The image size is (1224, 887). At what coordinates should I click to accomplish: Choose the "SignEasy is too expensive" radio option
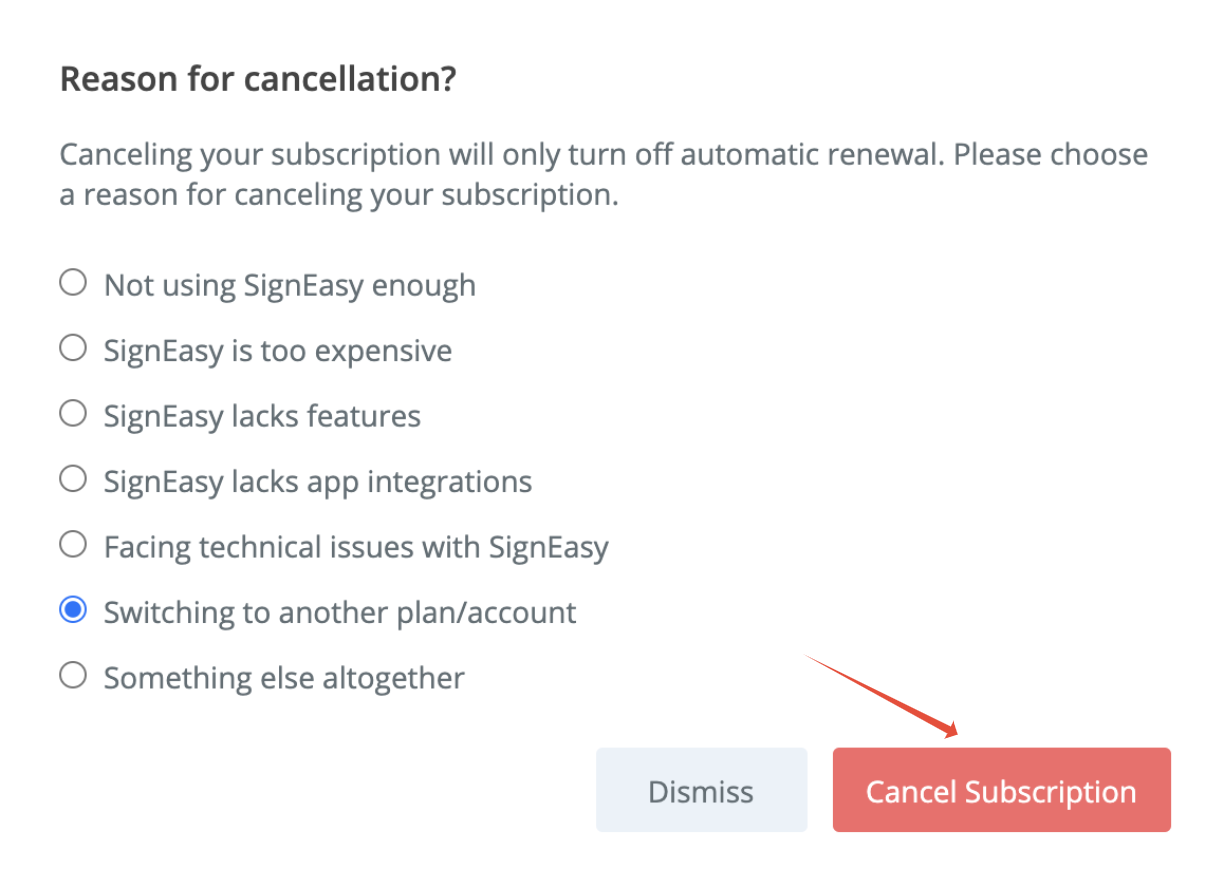point(73,348)
